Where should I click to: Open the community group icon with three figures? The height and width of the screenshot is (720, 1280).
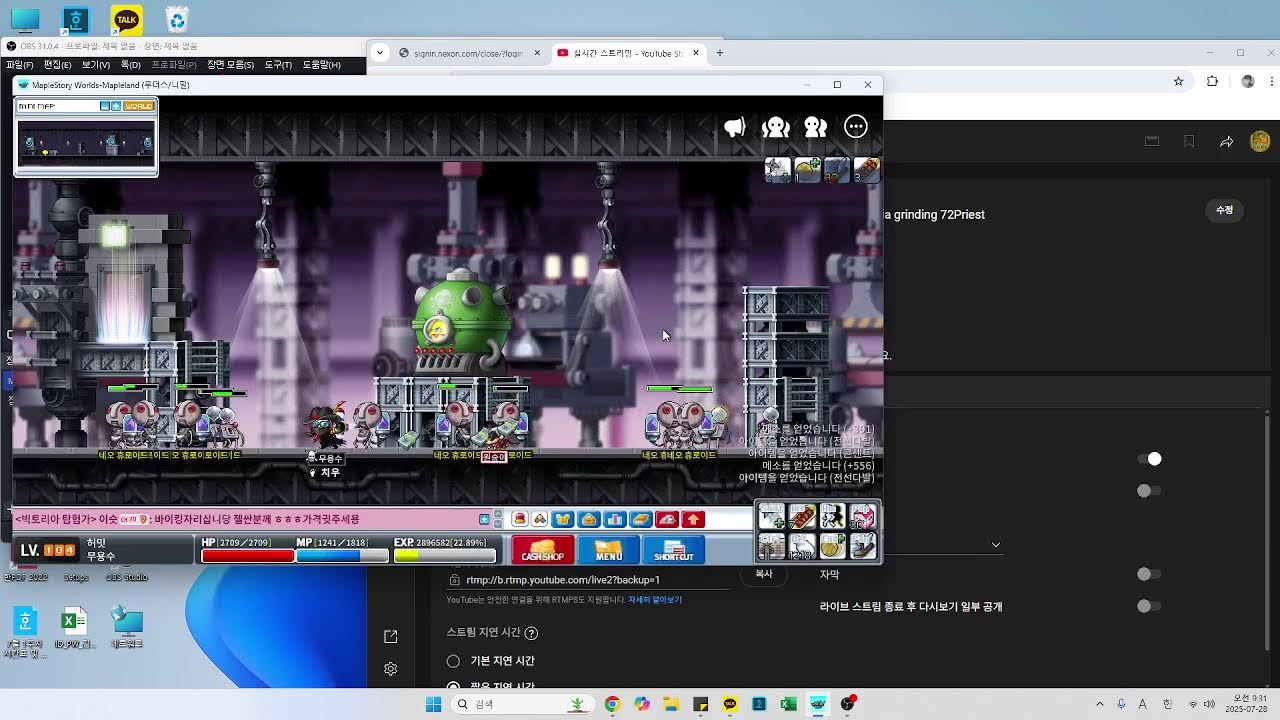click(x=776, y=127)
